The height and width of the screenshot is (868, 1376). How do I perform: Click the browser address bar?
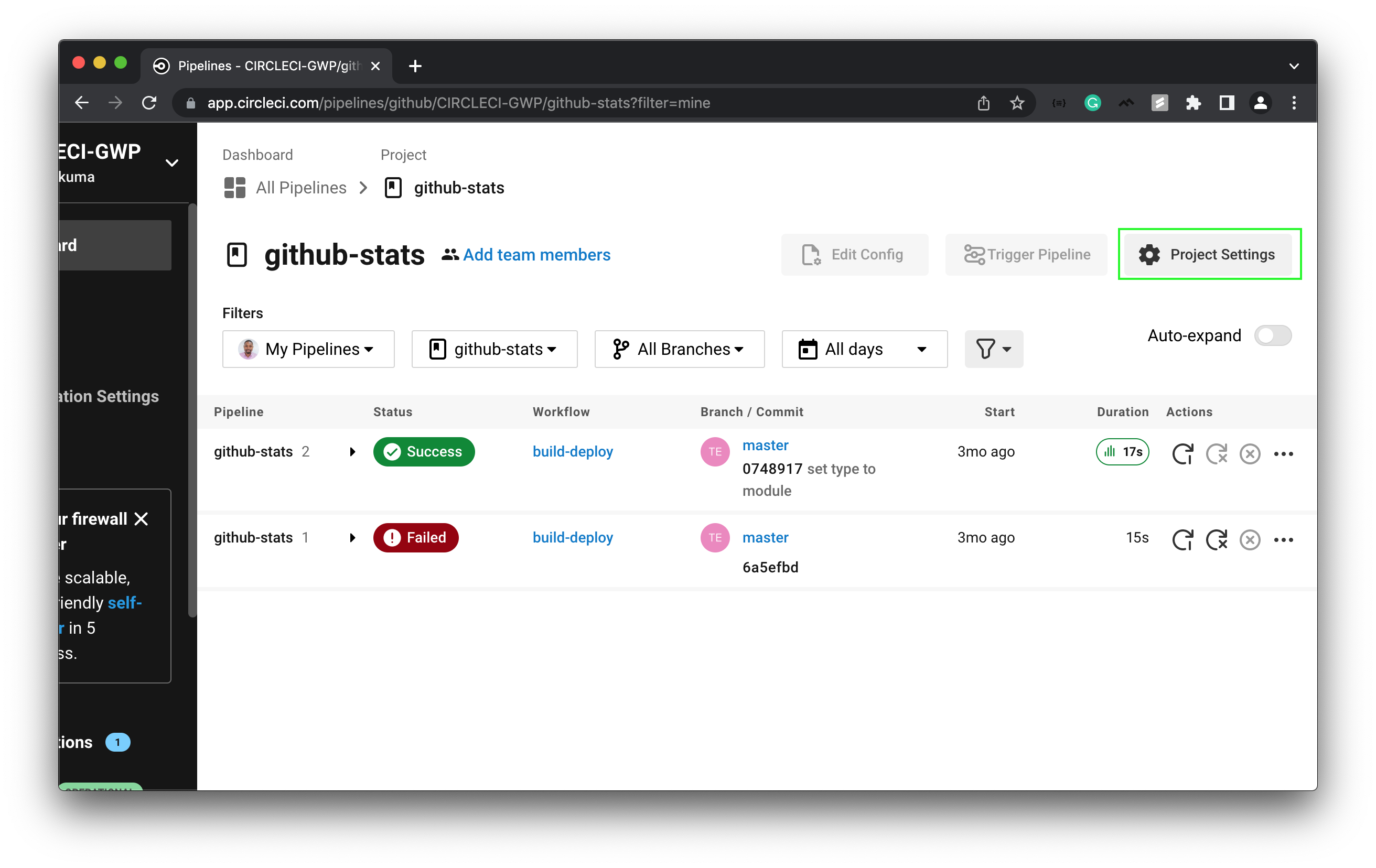tap(457, 103)
